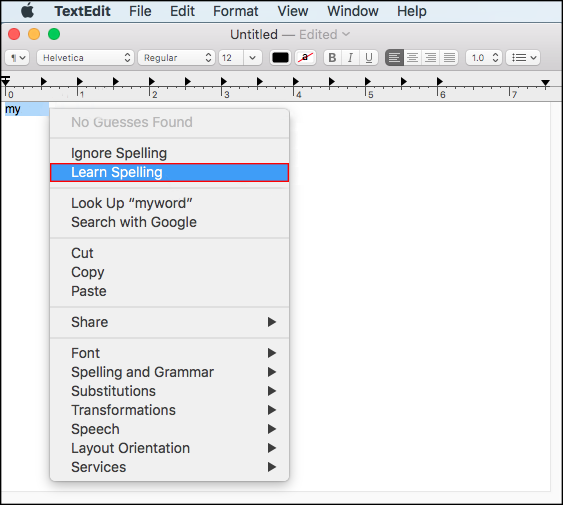Expand the Font submenu
Image resolution: width=563 pixels, height=505 pixels.
click(x=169, y=353)
